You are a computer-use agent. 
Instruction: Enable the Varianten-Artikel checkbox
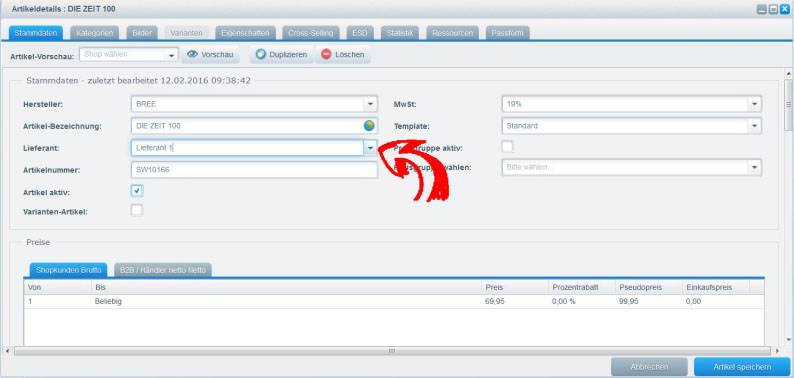coord(137,210)
